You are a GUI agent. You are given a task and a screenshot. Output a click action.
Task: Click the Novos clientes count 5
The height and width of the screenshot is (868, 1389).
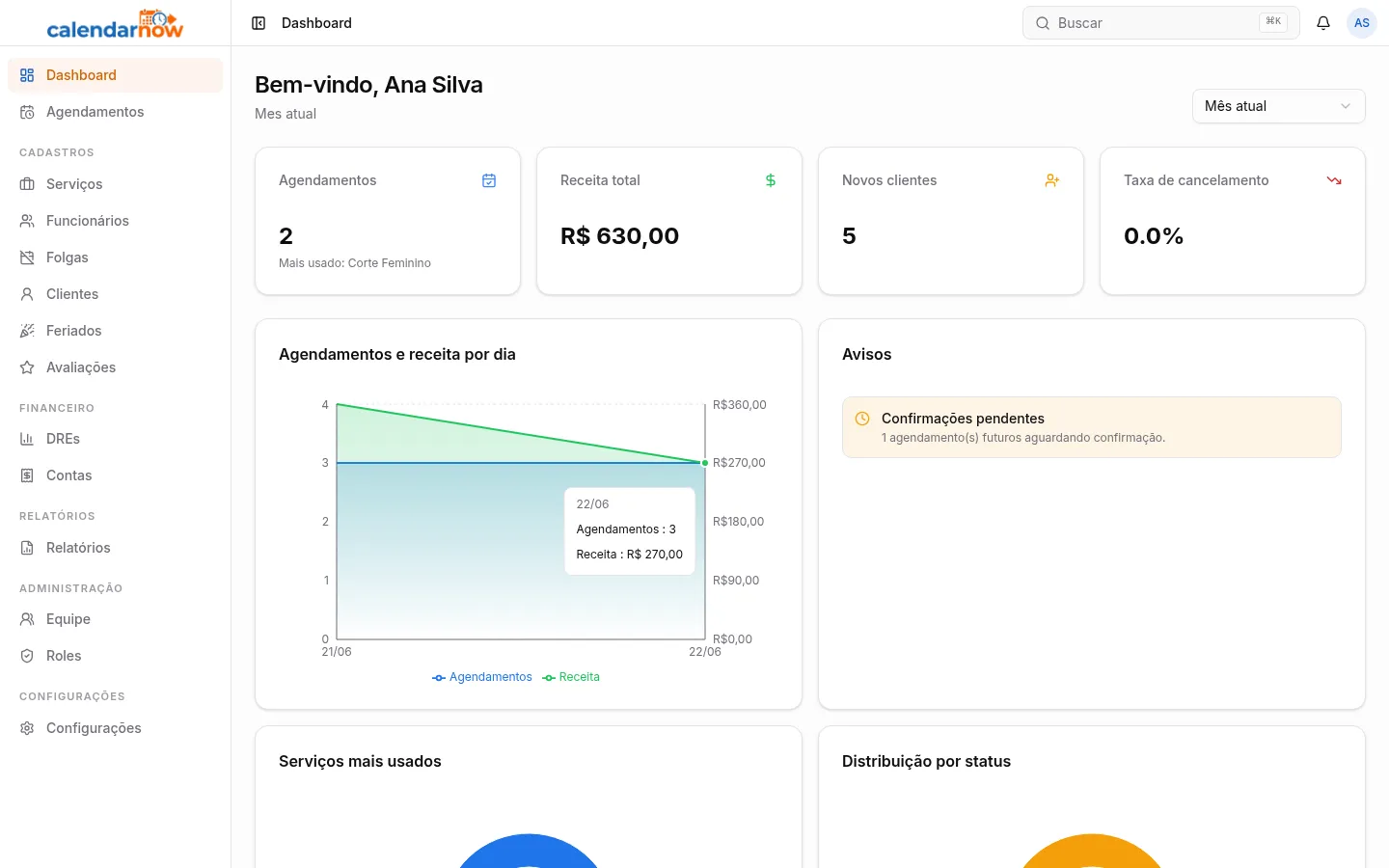click(849, 236)
